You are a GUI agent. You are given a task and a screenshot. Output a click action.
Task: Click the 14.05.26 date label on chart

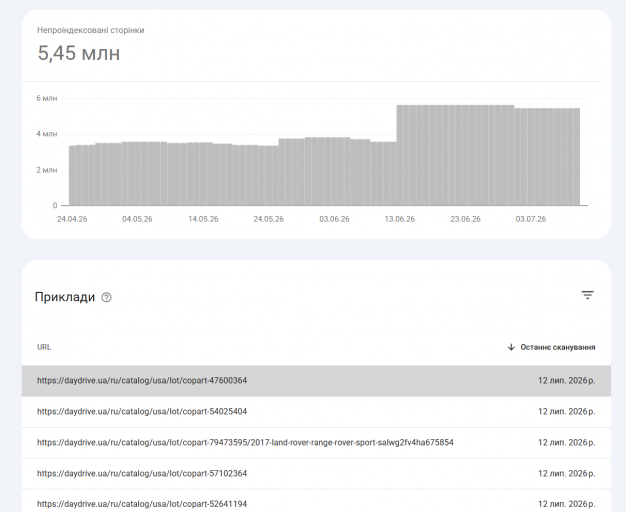click(x=203, y=219)
